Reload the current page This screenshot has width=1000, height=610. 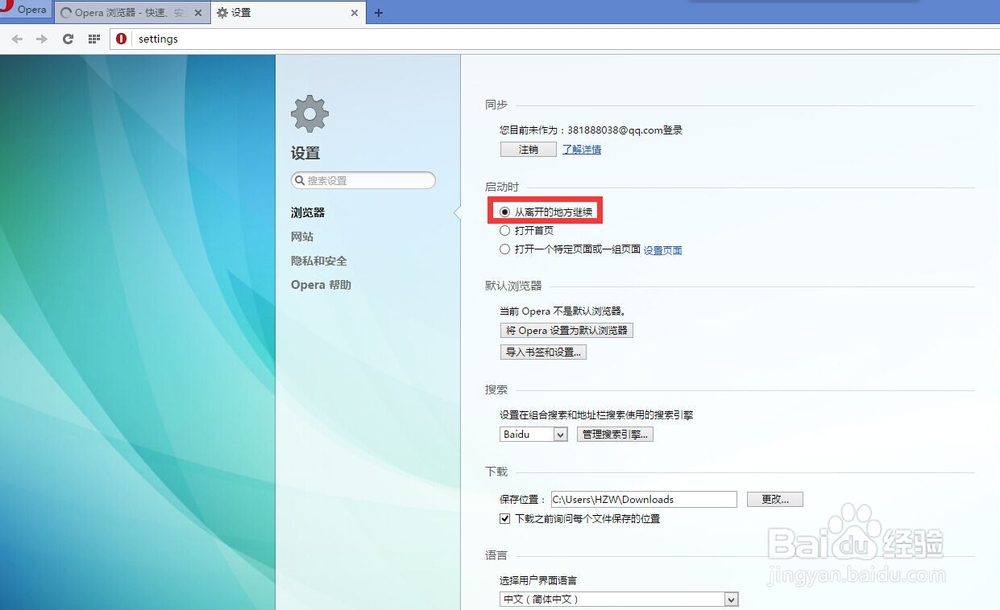pos(67,39)
